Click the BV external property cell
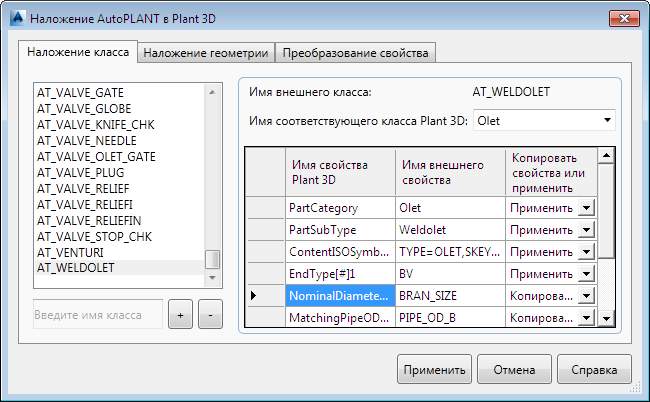Image resolution: width=650 pixels, height=402 pixels. point(450,274)
